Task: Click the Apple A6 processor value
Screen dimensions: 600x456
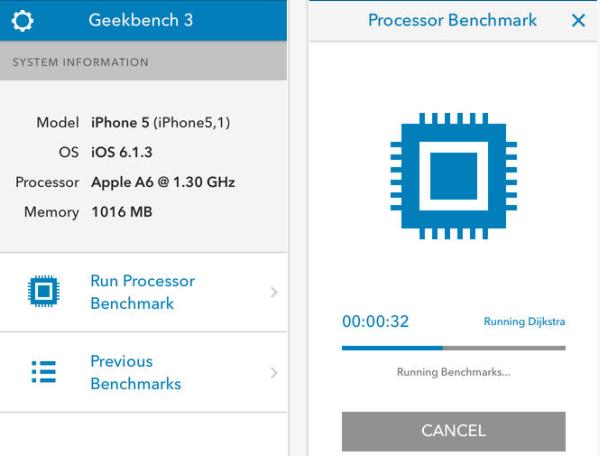Action: pos(163,182)
